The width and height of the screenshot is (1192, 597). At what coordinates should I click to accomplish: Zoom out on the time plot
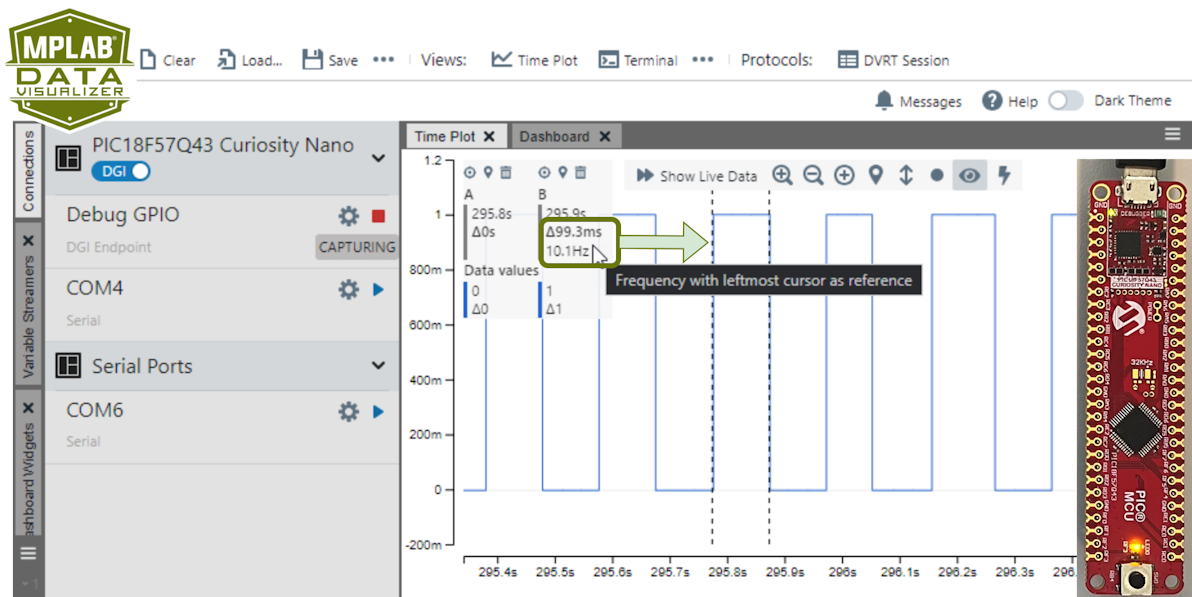pyautogui.click(x=813, y=176)
